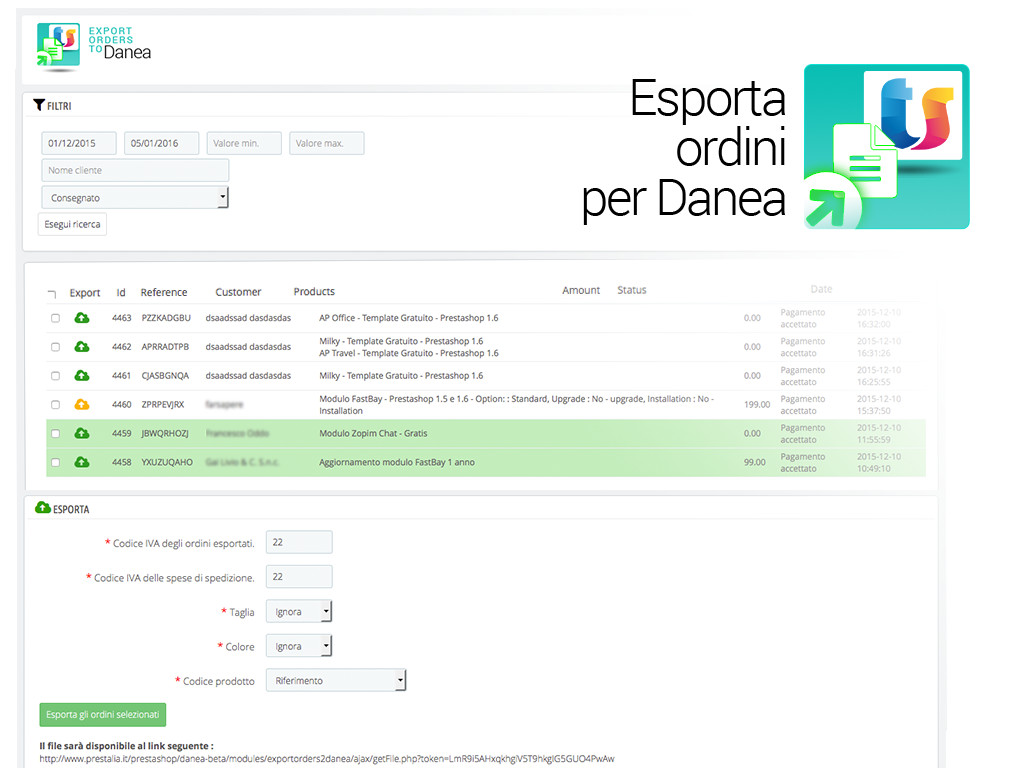Click order reference PZZKADGBU
This screenshot has width=1024, height=768.
point(167,318)
